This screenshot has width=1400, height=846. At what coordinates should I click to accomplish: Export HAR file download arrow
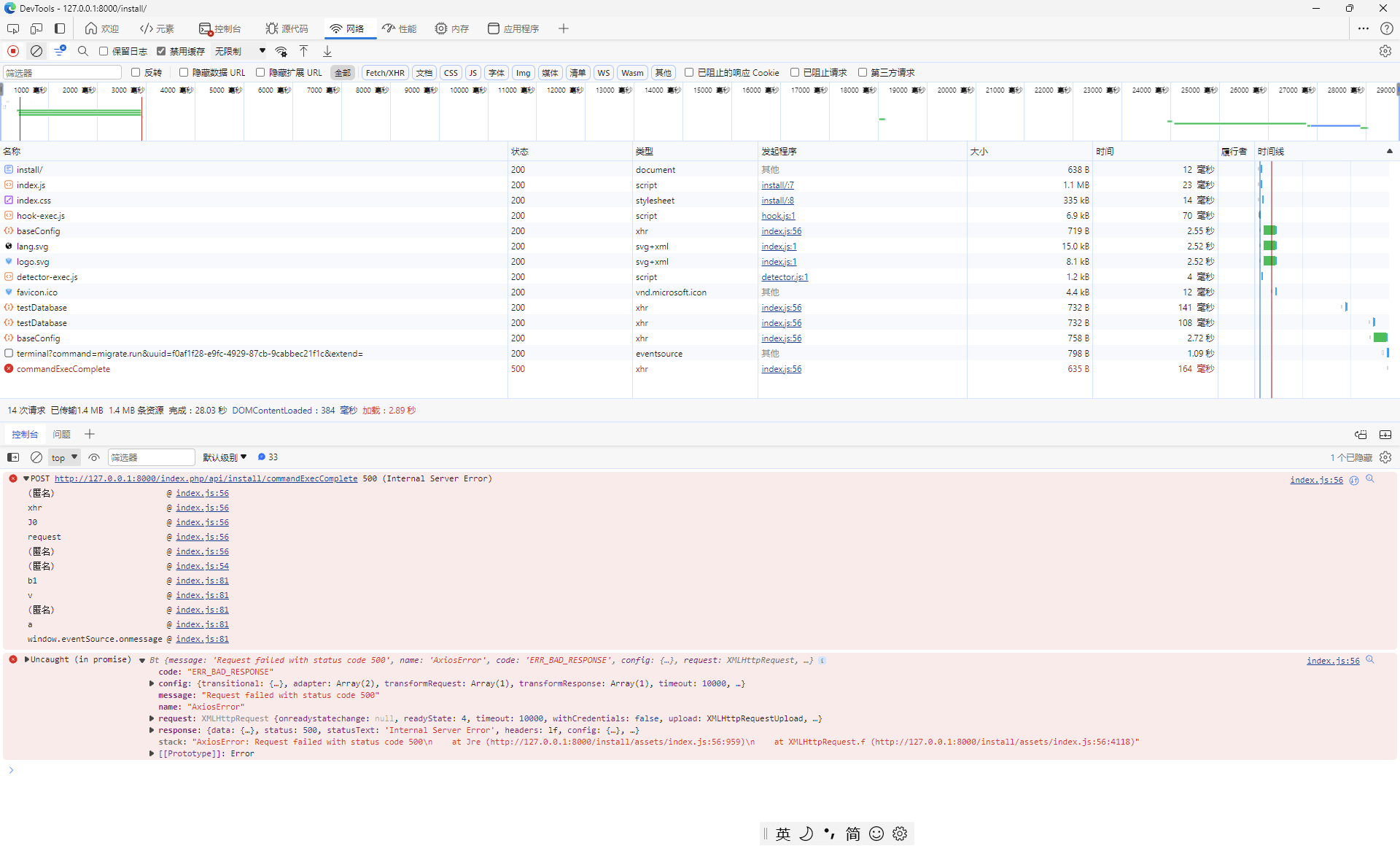point(327,51)
